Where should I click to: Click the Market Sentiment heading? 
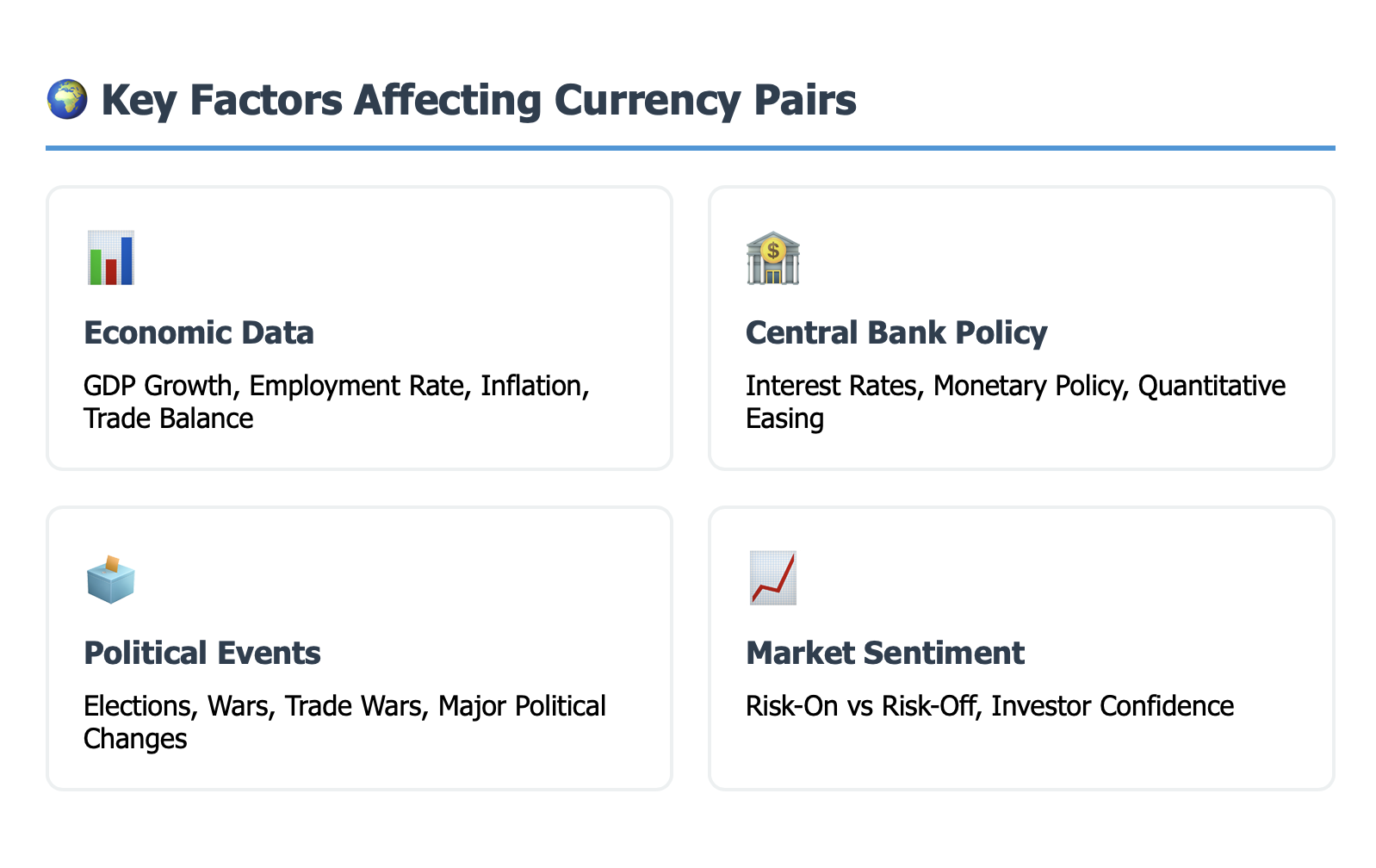pos(885,654)
